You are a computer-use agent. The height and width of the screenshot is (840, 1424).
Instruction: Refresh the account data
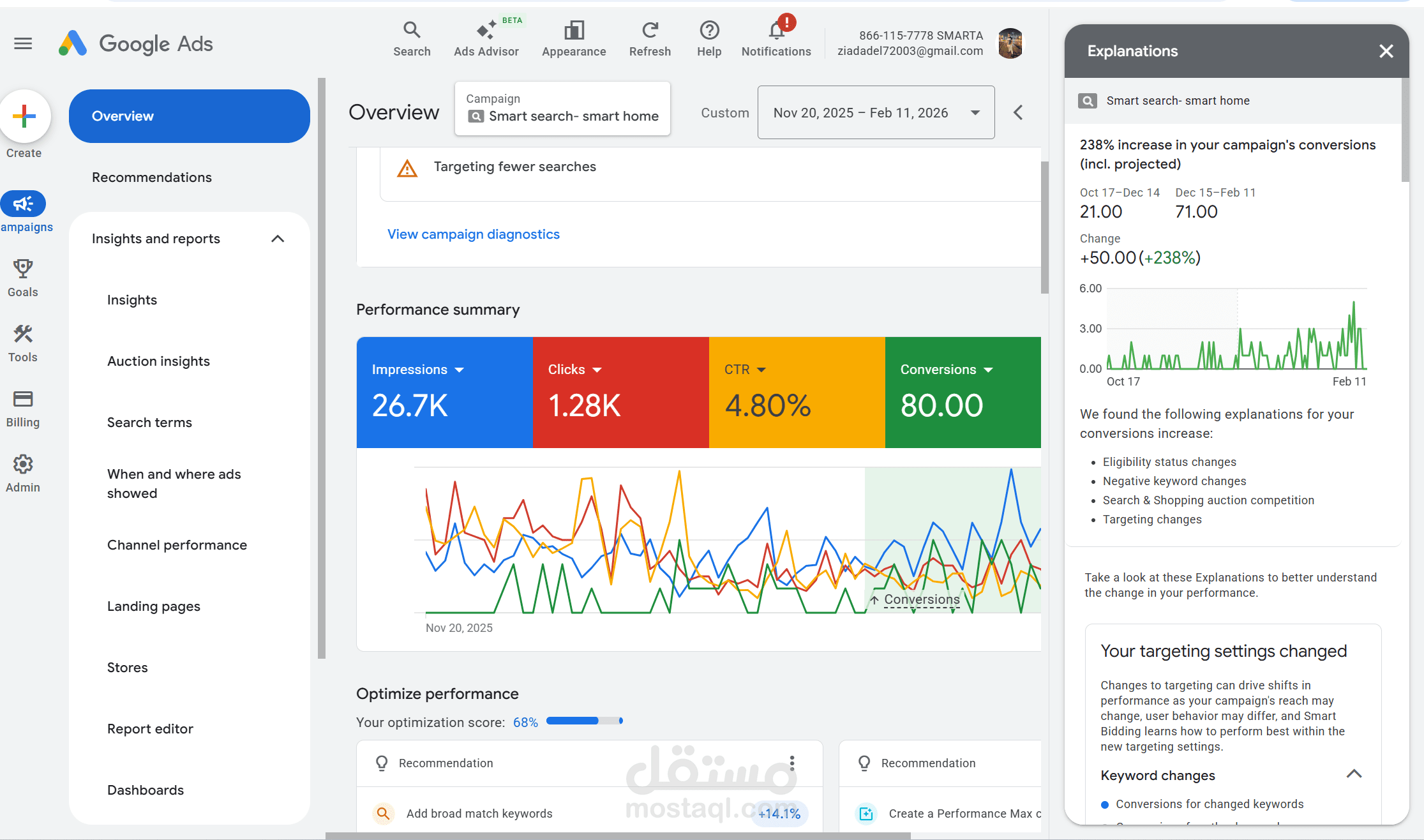pyautogui.click(x=650, y=30)
